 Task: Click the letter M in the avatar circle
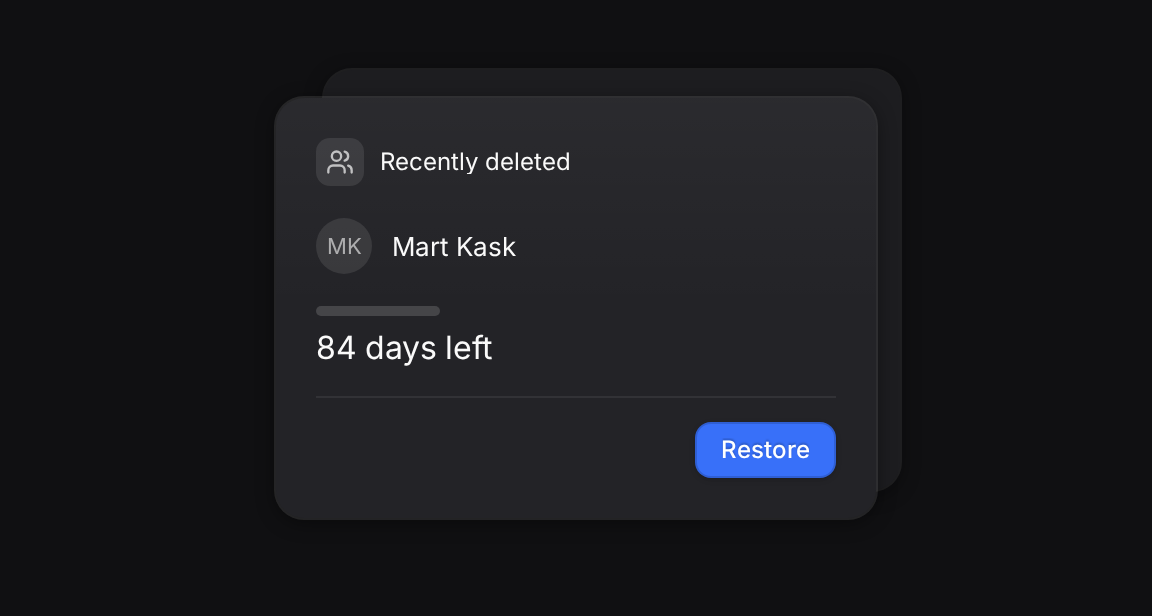pos(336,247)
